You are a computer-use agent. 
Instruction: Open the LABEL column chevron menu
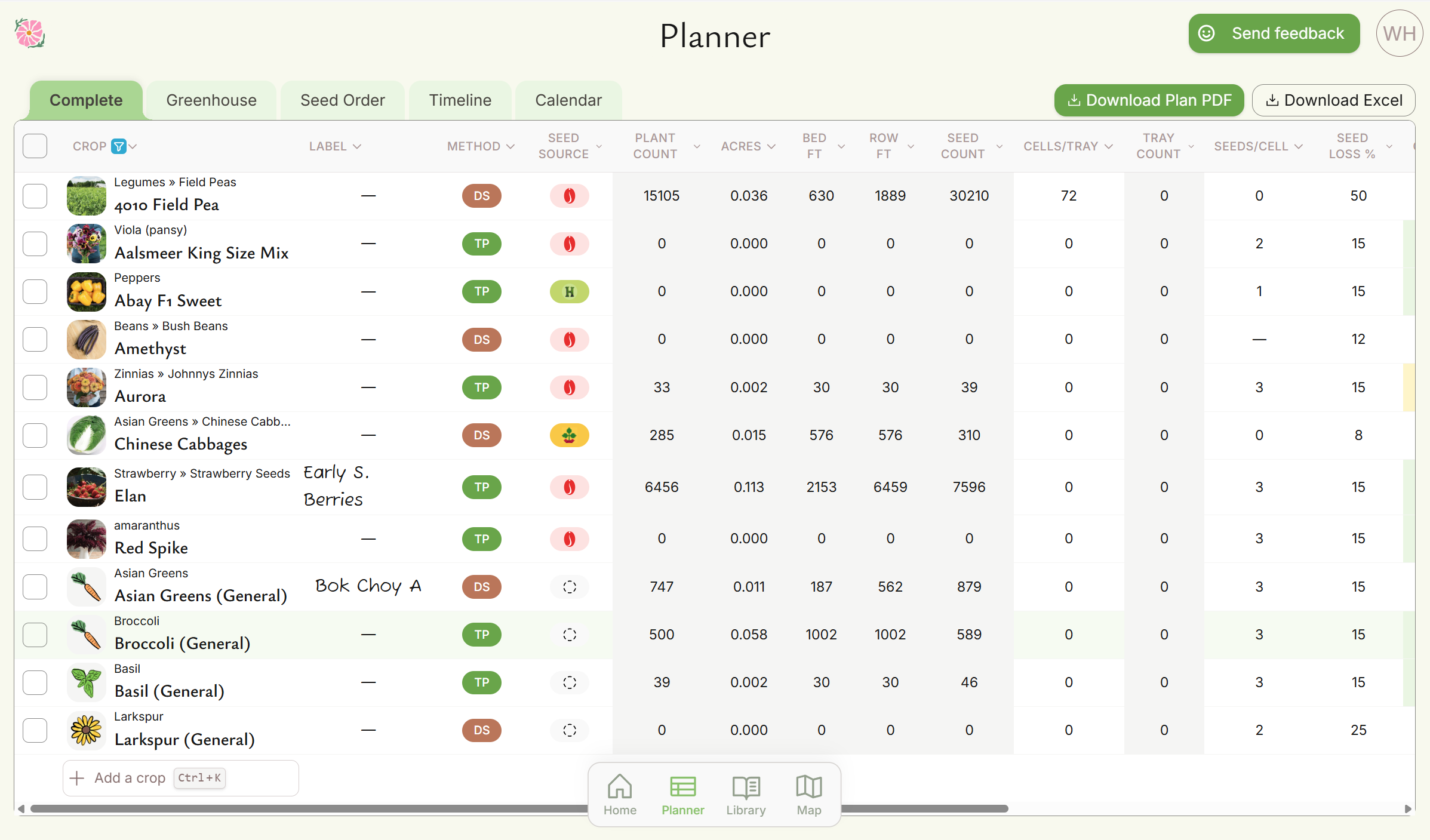pyautogui.click(x=357, y=146)
